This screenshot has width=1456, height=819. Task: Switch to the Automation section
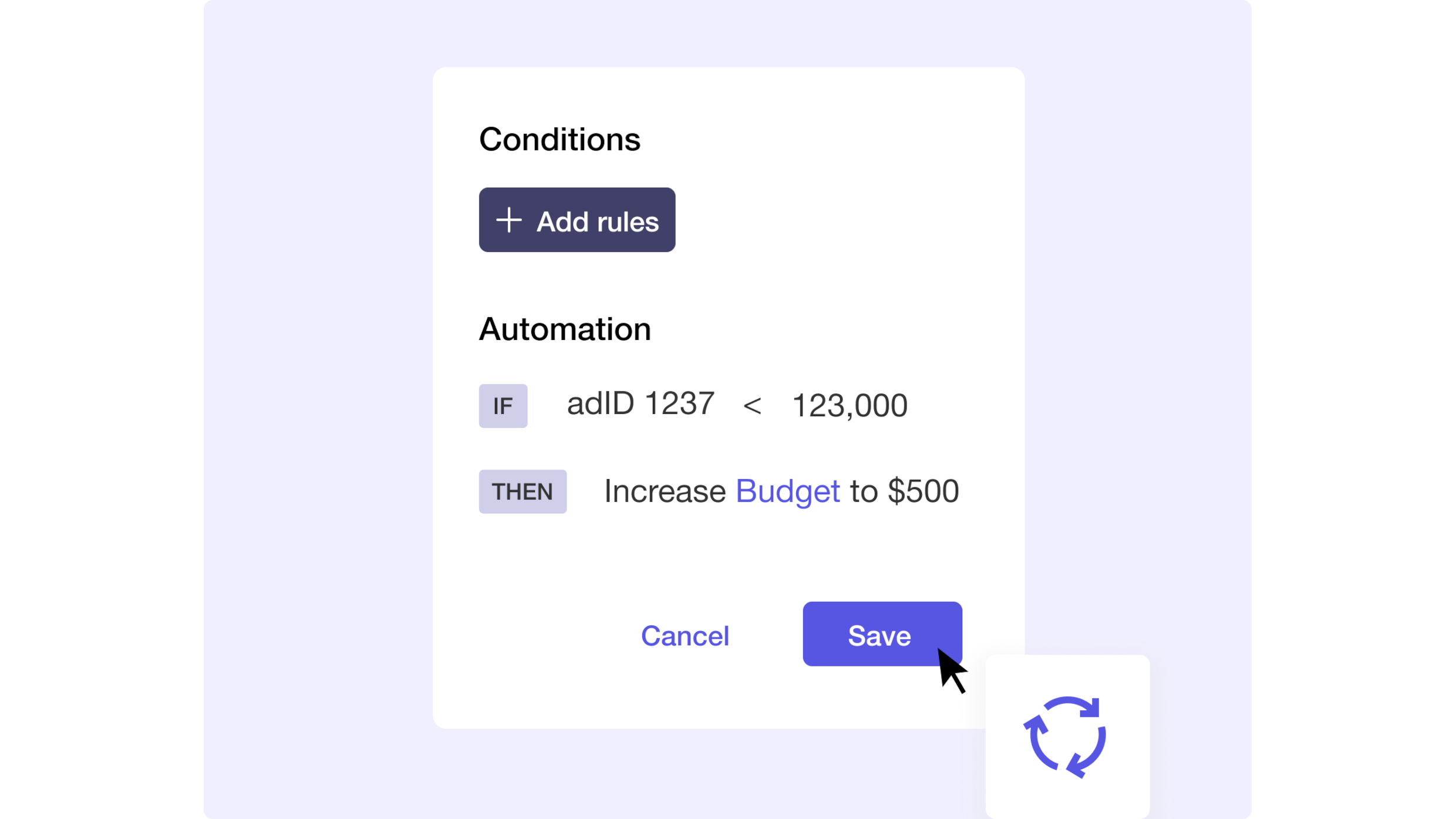point(564,329)
